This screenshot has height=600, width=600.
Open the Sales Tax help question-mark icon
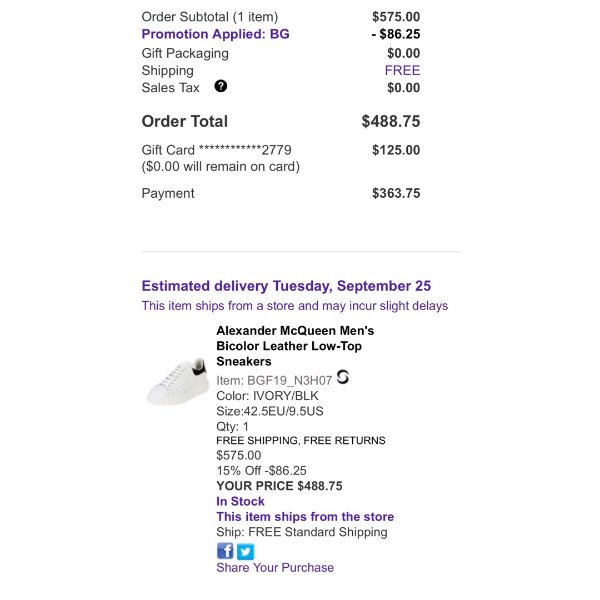coord(220,86)
